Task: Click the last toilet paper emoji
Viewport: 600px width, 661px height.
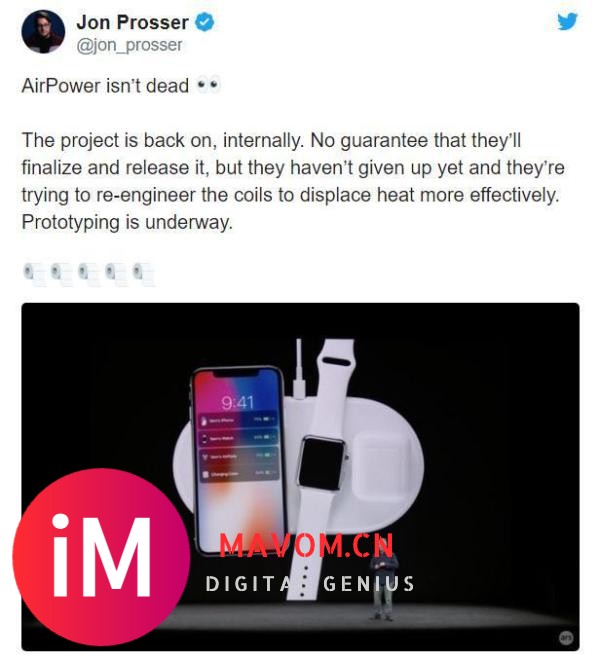Action: pyautogui.click(x=144, y=274)
